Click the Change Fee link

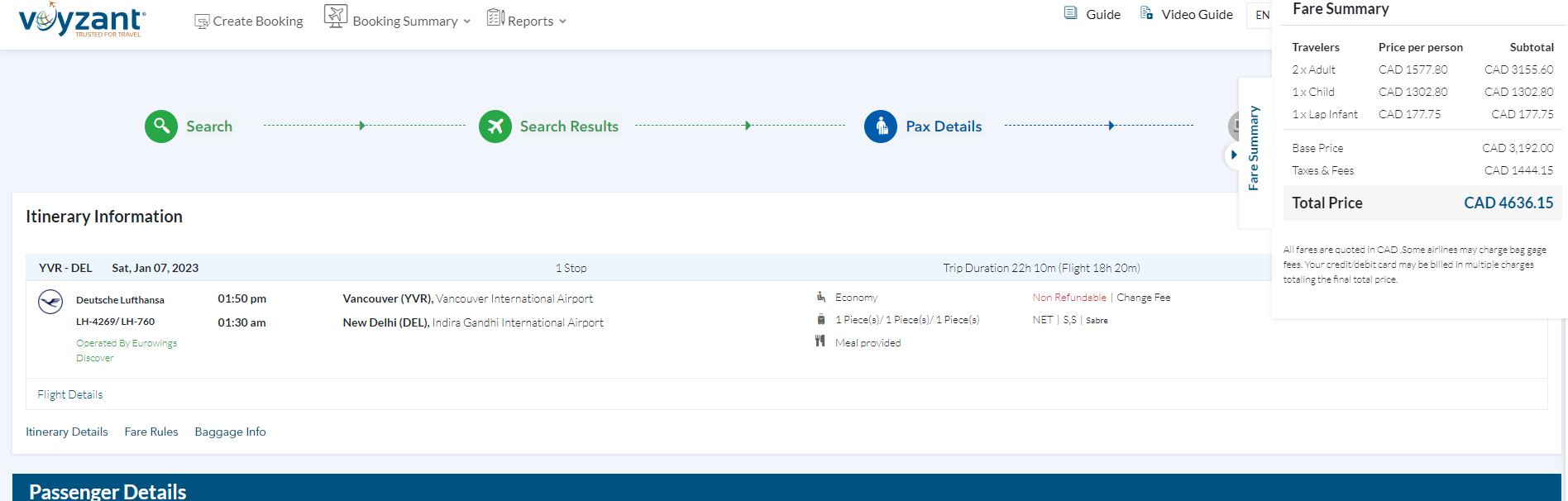click(x=1143, y=298)
